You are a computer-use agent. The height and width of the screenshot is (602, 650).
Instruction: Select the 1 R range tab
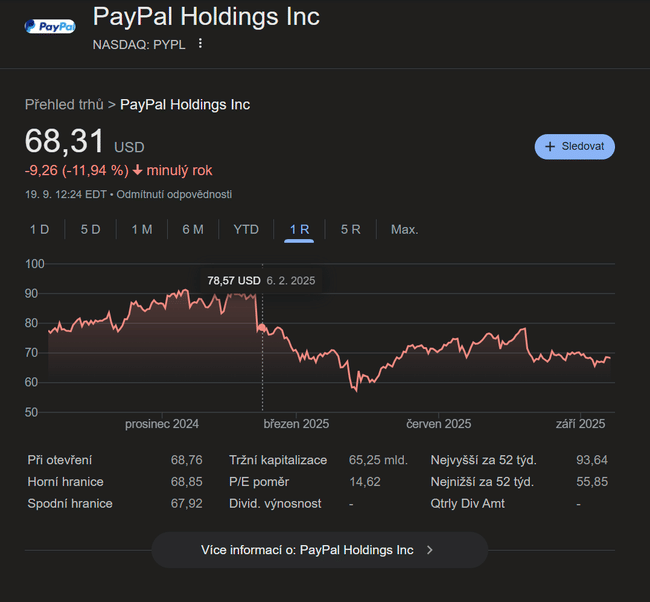point(299,229)
